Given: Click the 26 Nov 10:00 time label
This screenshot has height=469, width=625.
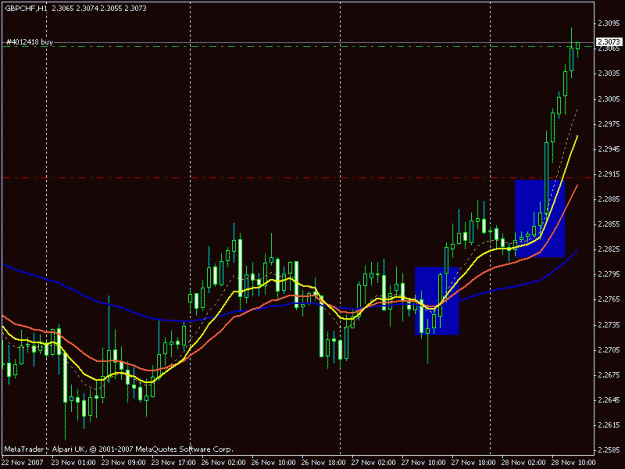Looking at the screenshot, I should (273, 463).
